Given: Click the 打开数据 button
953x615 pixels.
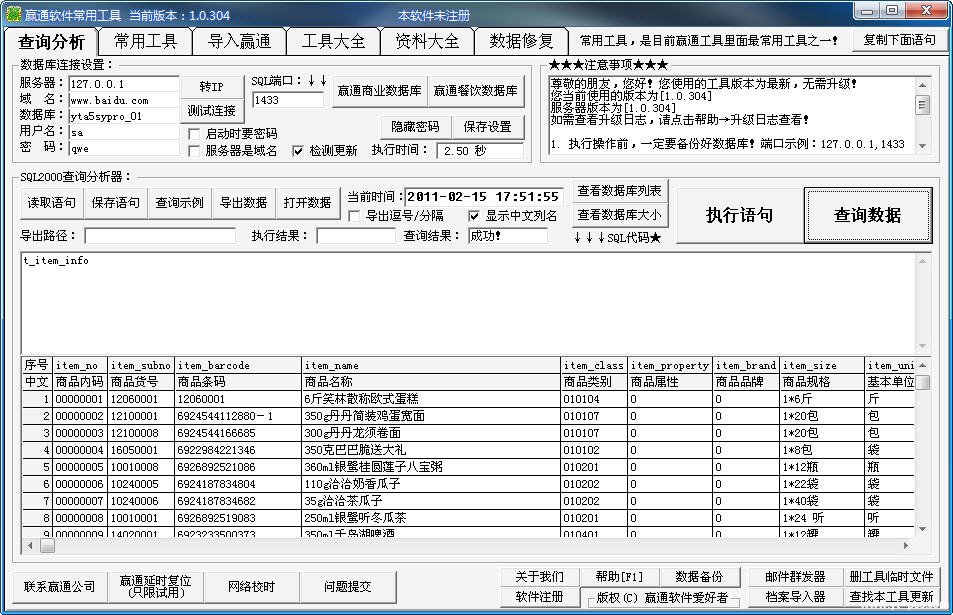Looking at the screenshot, I should click(308, 203).
